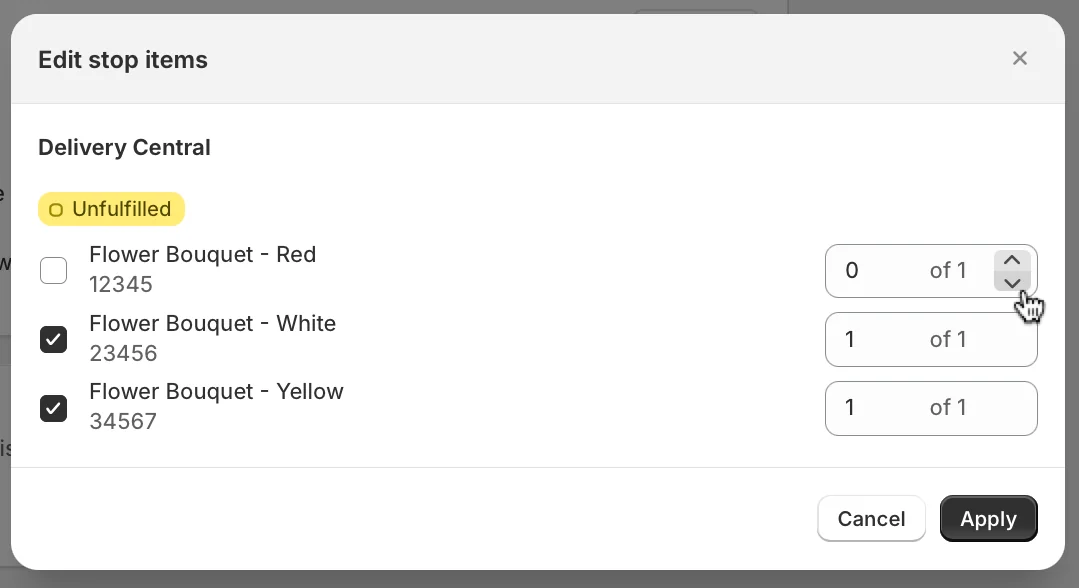Click the SKU number 12345
This screenshot has height=588, width=1079.
click(121, 284)
